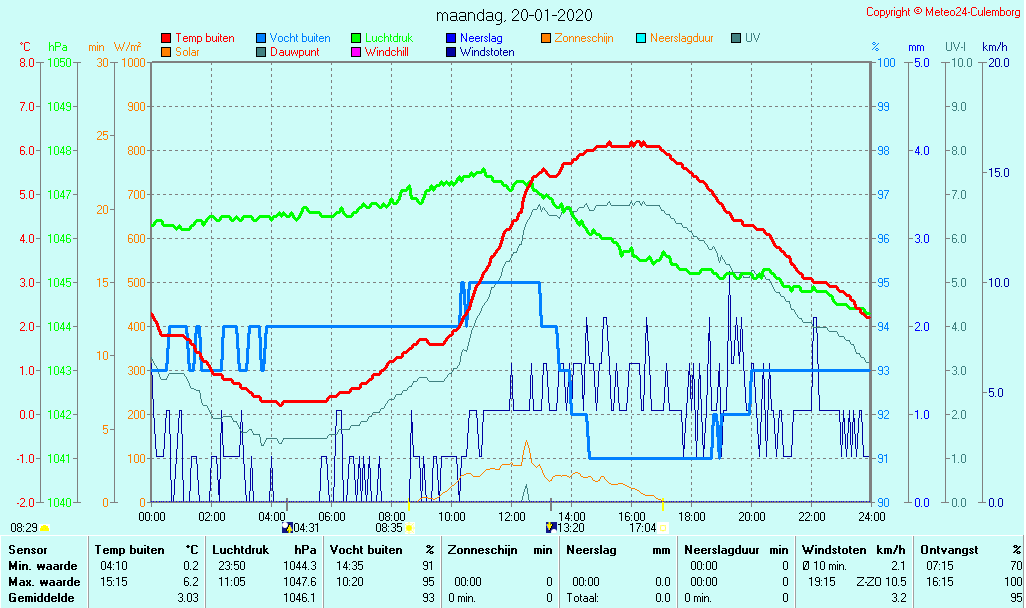Click the sunset icon next to 17:04

click(x=663, y=528)
